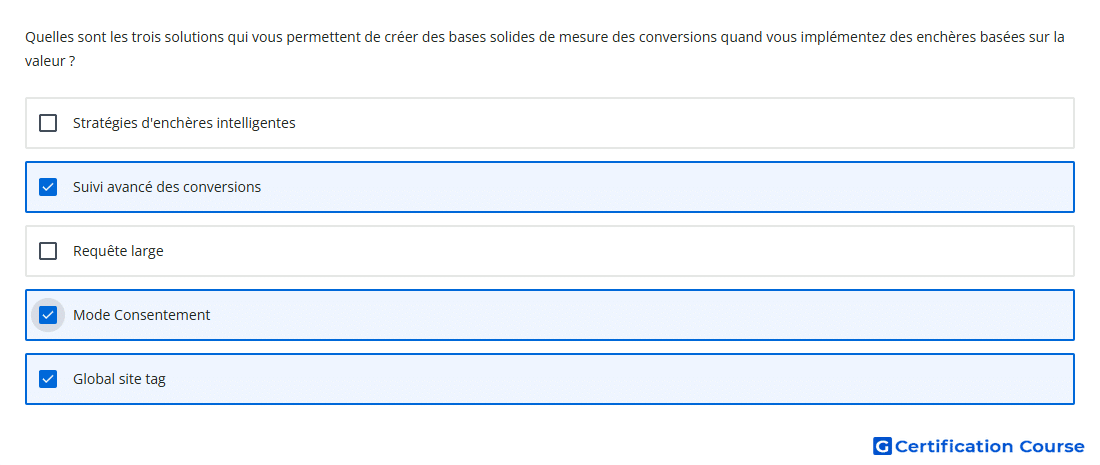Uncheck the Mode Consentement checkbox
The width and height of the screenshot is (1100, 465).
[48, 315]
